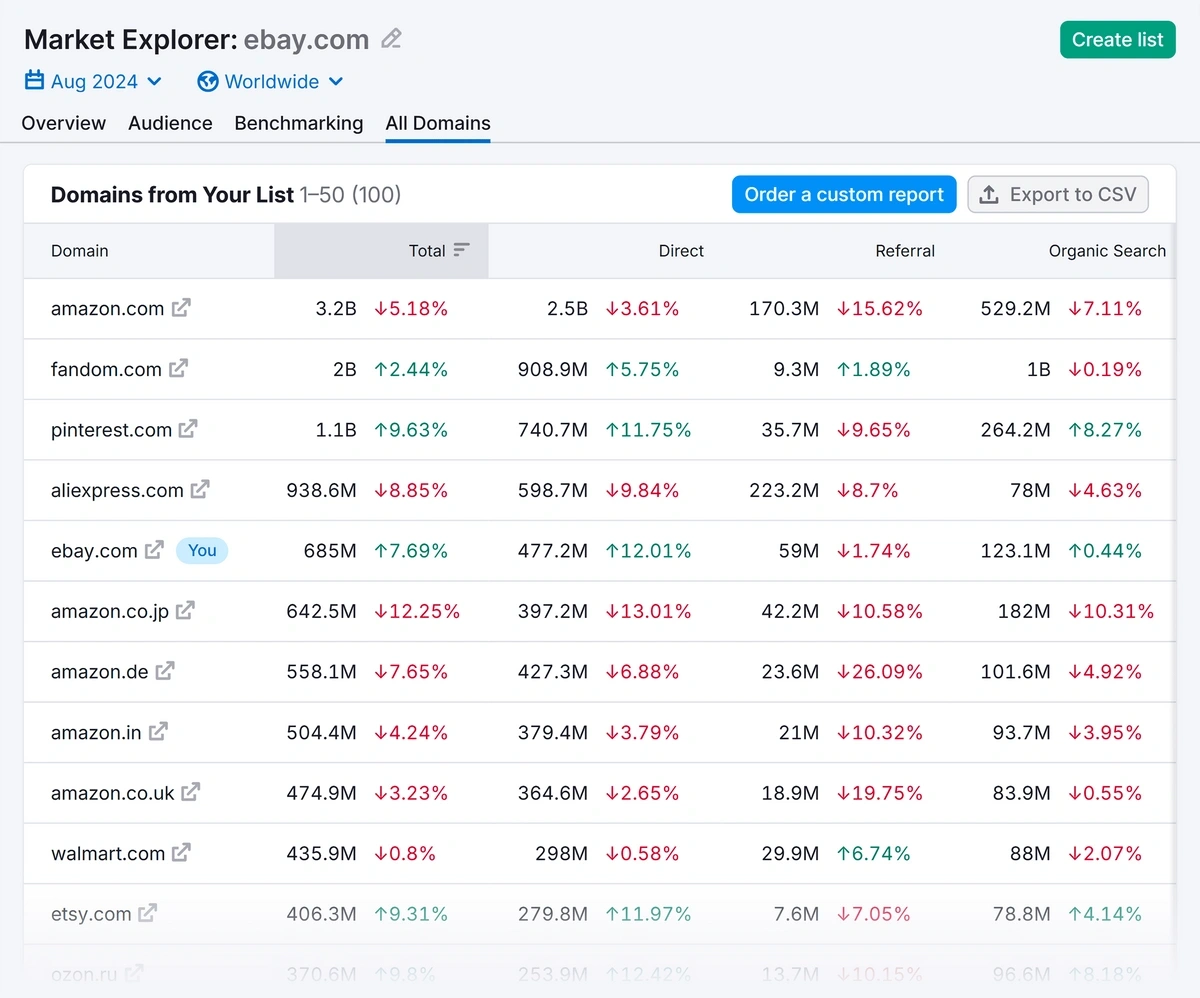Click the 3.2B total value for amazon.com
The image size is (1200, 998).
(x=336, y=309)
